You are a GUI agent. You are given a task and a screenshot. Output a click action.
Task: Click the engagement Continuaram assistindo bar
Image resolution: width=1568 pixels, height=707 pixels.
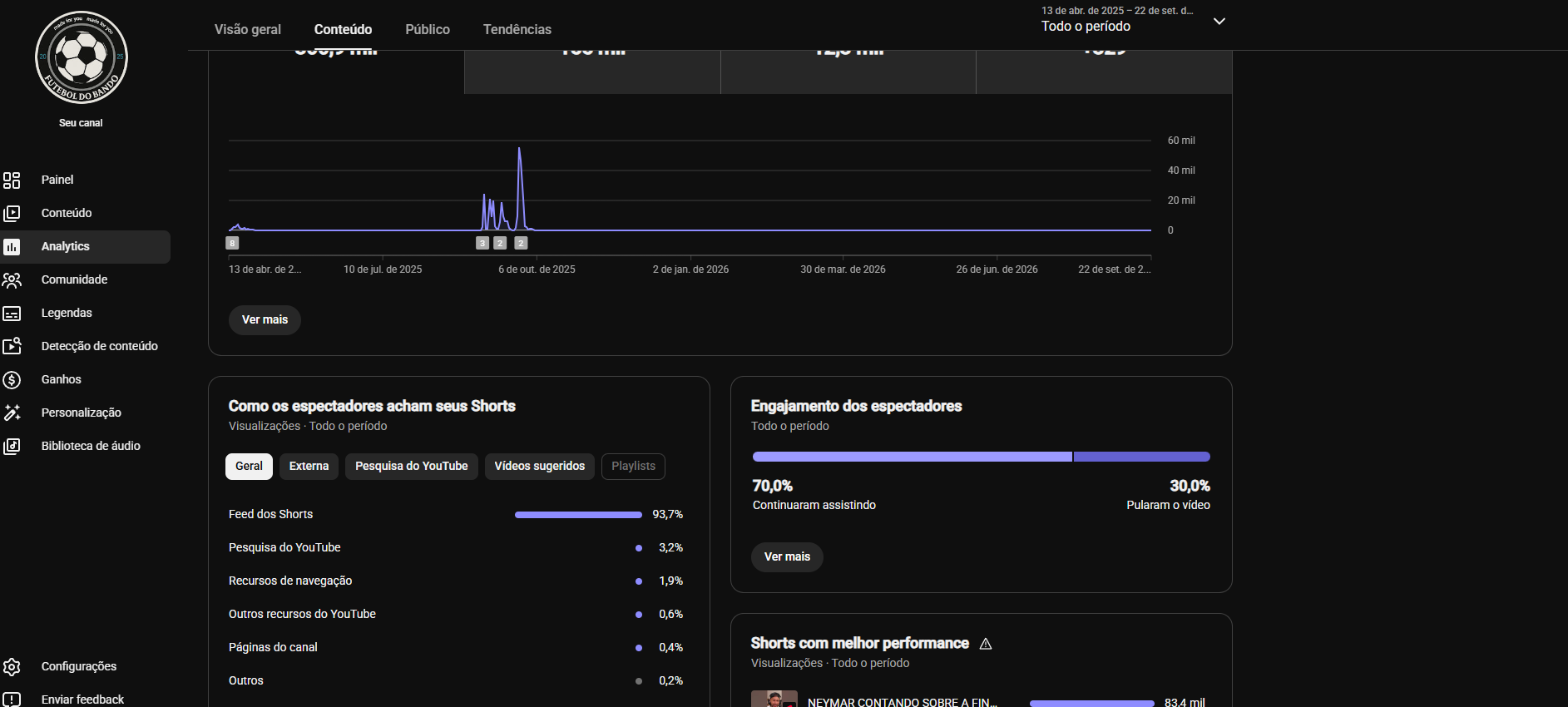913,457
